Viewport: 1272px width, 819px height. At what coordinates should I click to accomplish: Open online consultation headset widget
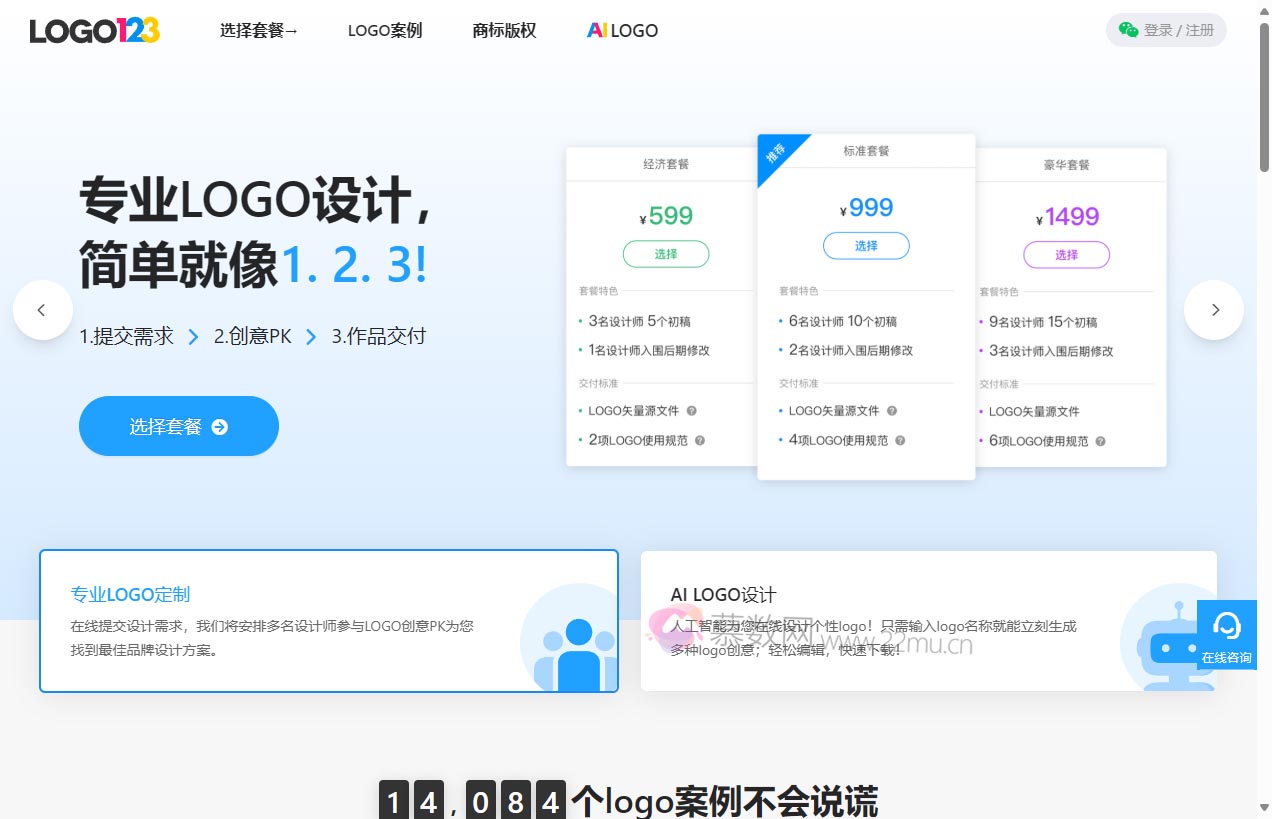click(1226, 635)
